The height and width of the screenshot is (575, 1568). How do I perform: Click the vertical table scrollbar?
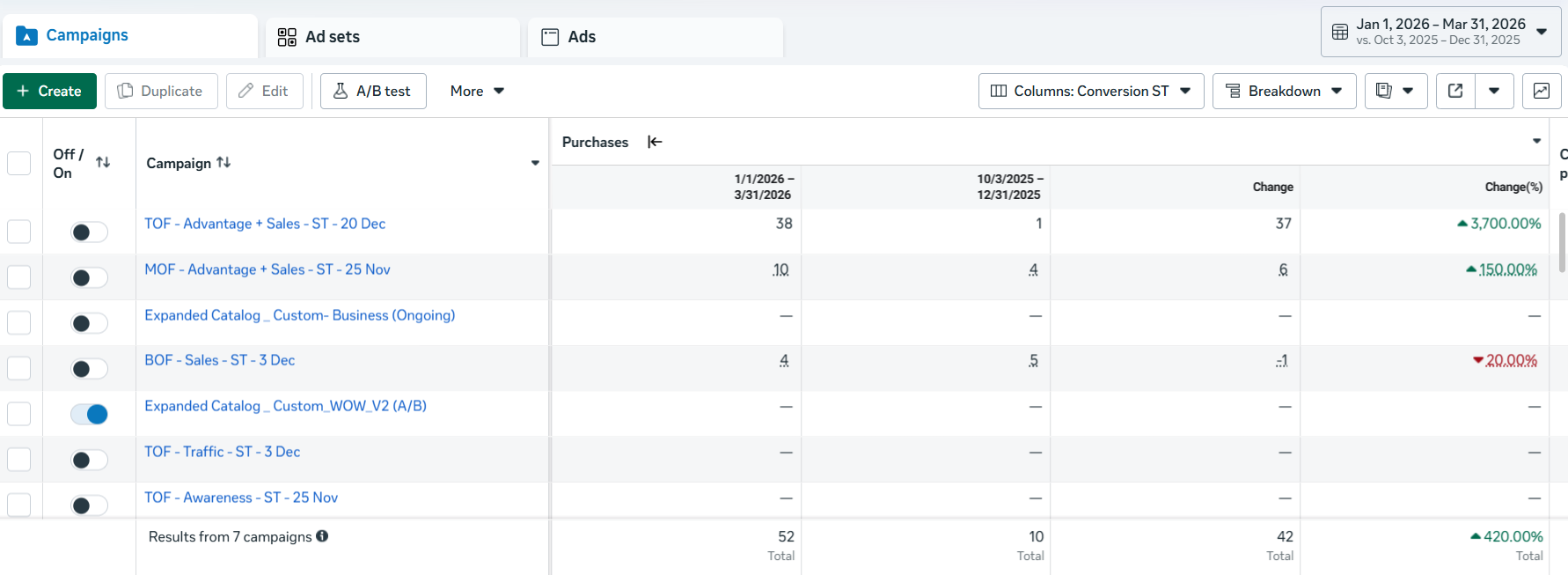pos(1562,242)
